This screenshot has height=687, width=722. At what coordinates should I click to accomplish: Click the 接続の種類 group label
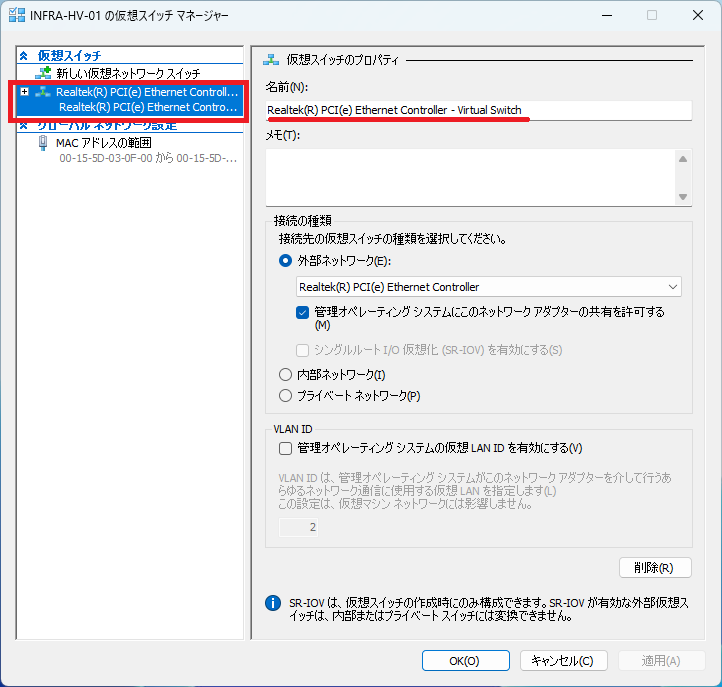(303, 221)
